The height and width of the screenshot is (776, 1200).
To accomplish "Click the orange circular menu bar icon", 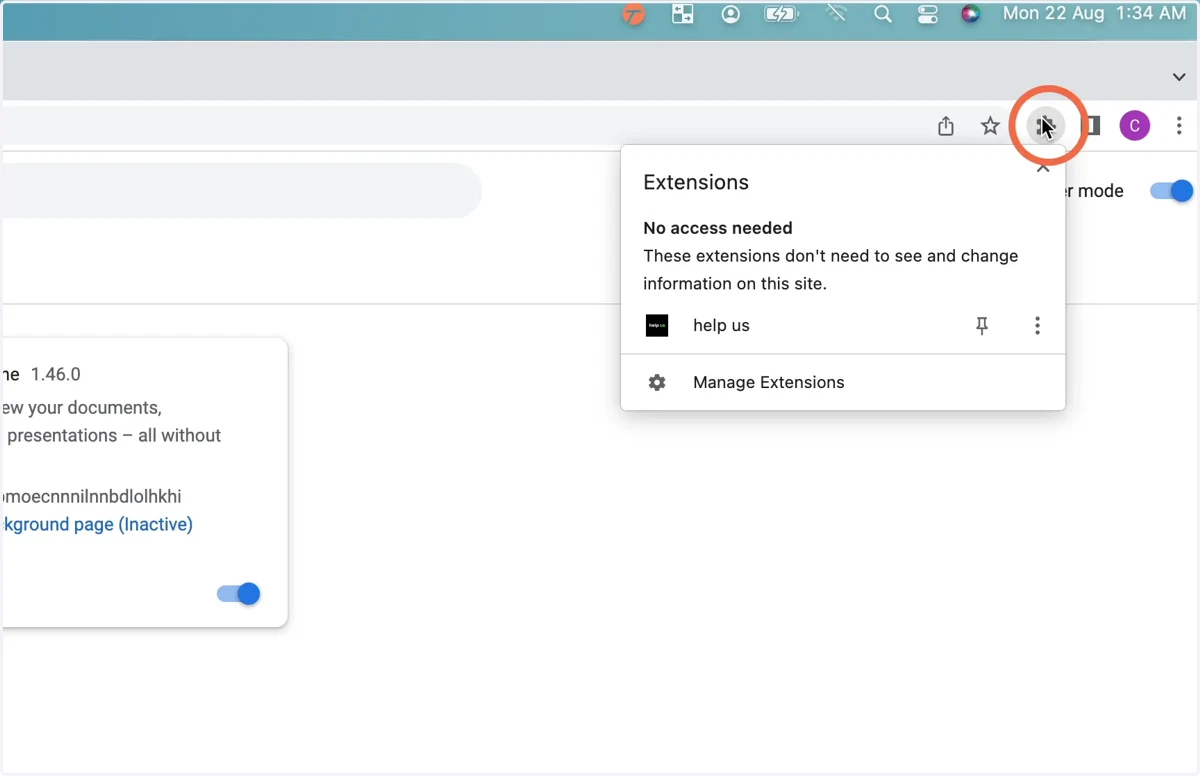I will tap(634, 14).
